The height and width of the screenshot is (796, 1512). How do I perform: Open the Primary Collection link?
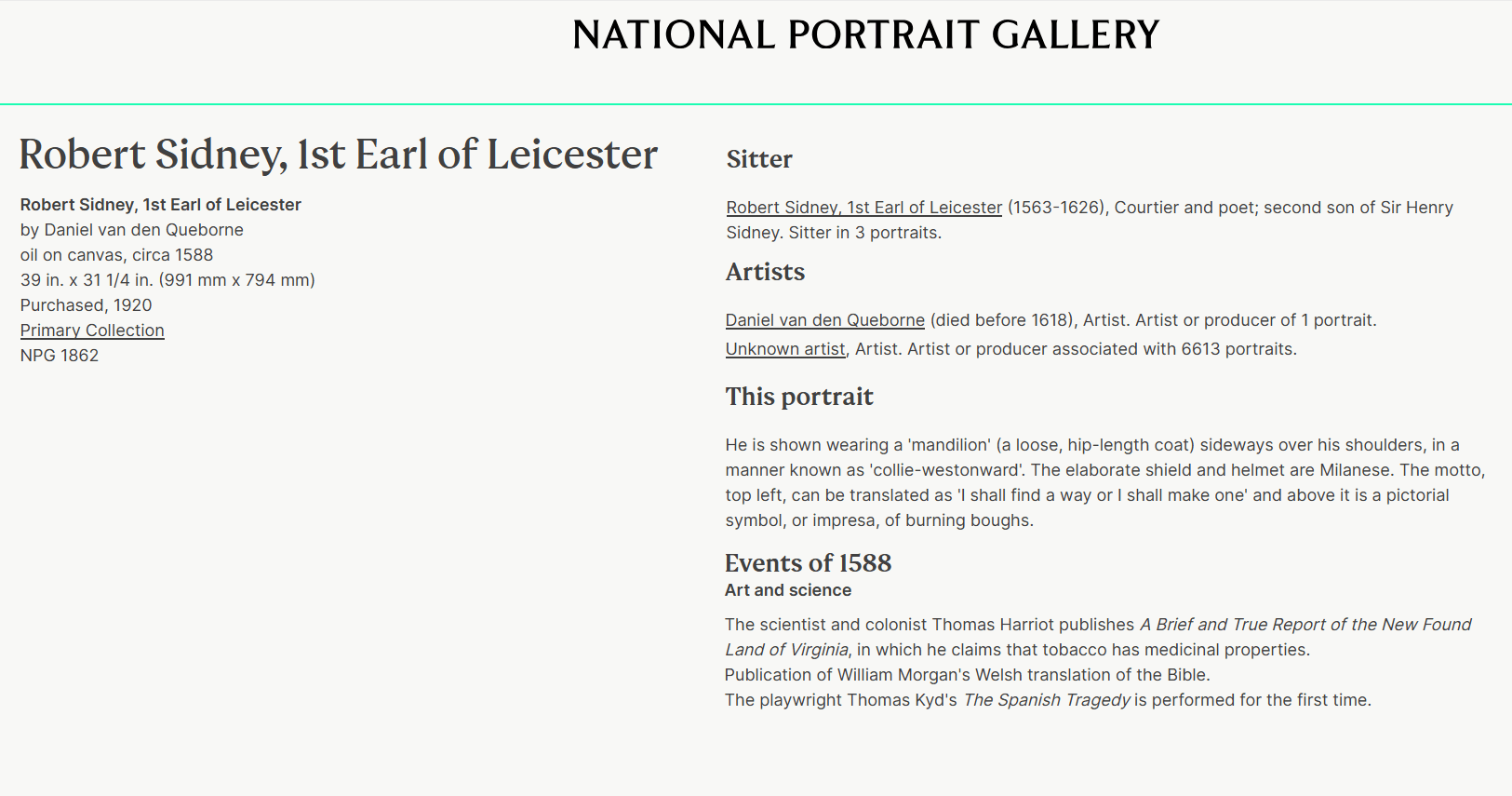point(92,331)
